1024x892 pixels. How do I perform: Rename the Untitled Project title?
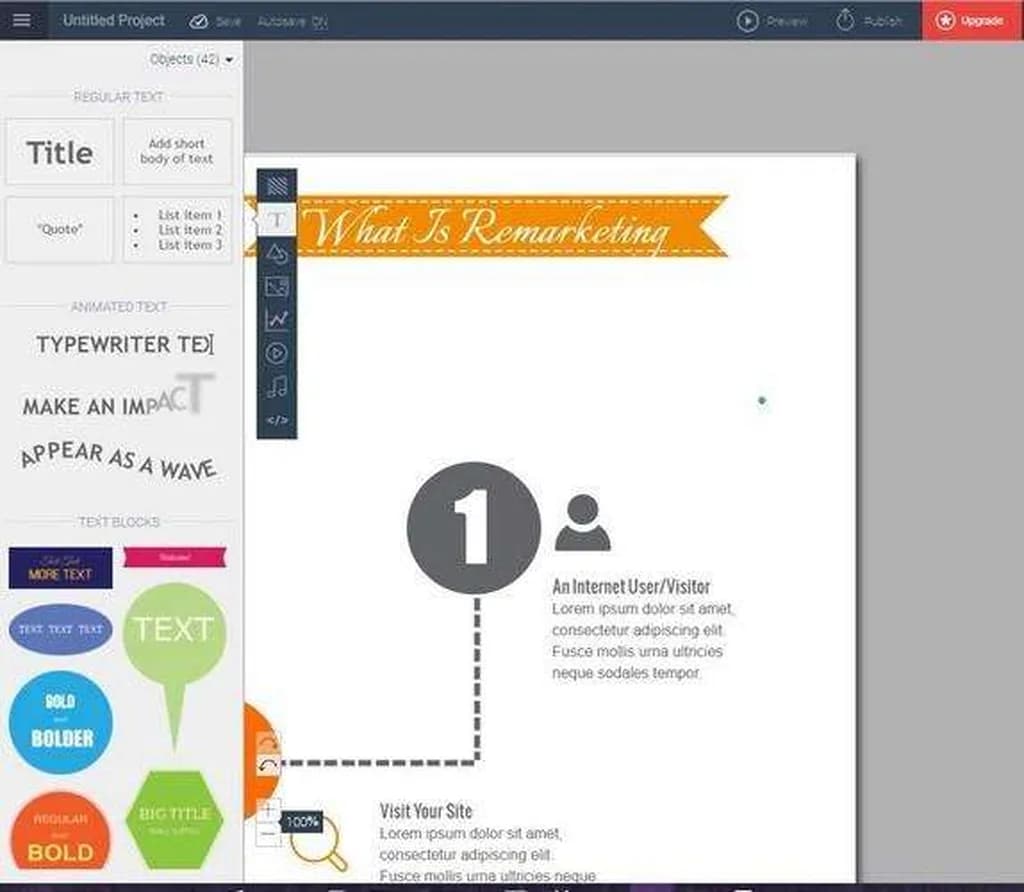(x=114, y=20)
